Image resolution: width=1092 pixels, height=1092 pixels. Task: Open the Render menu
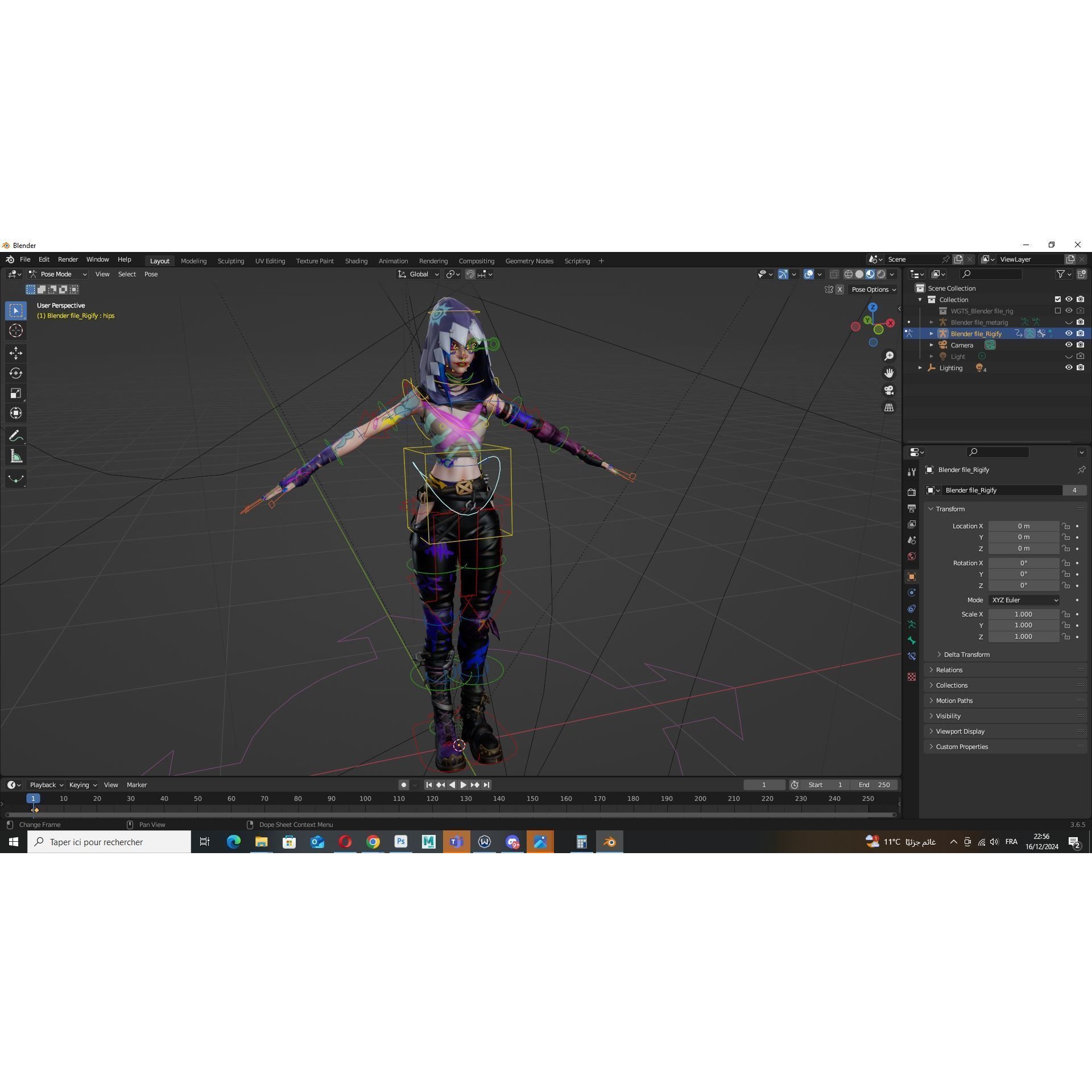pos(68,259)
